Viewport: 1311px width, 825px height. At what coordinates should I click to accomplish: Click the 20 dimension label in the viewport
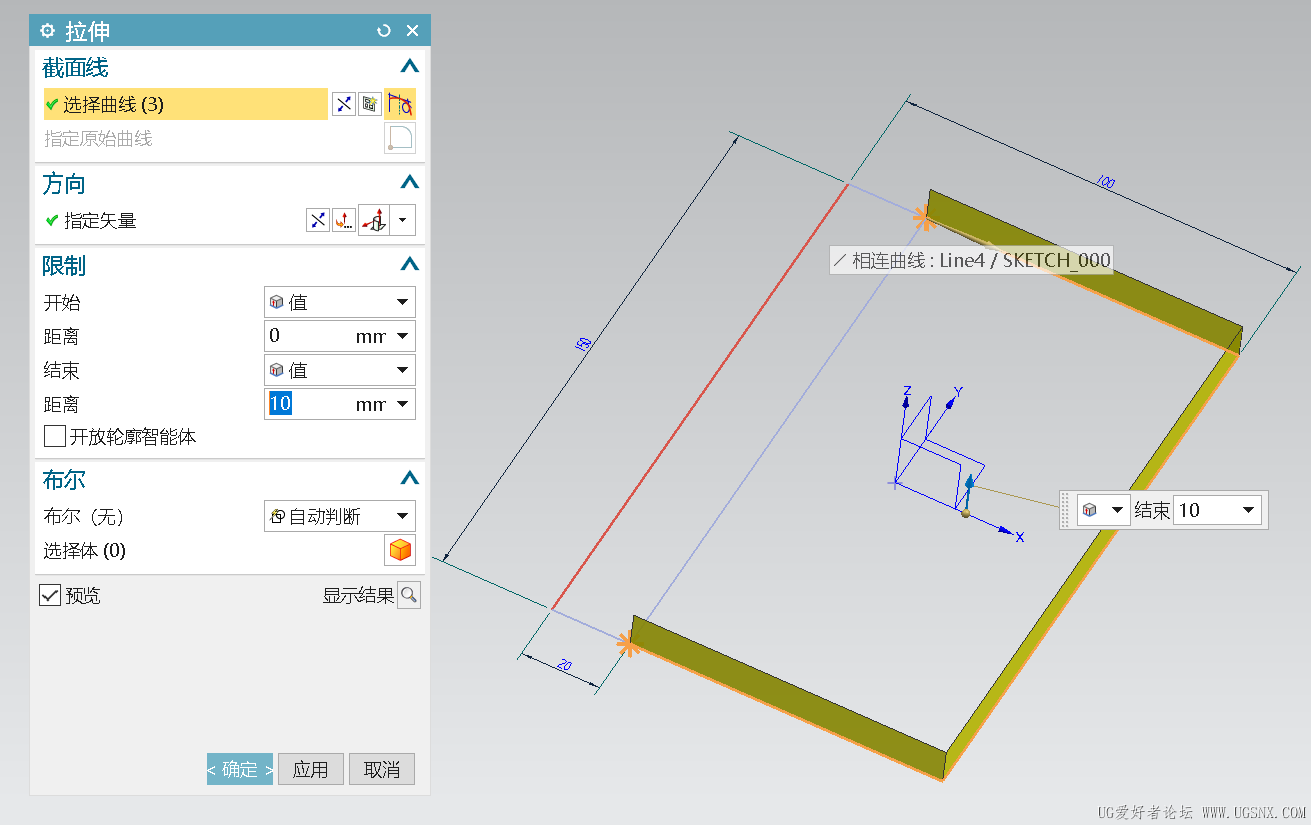(x=565, y=665)
